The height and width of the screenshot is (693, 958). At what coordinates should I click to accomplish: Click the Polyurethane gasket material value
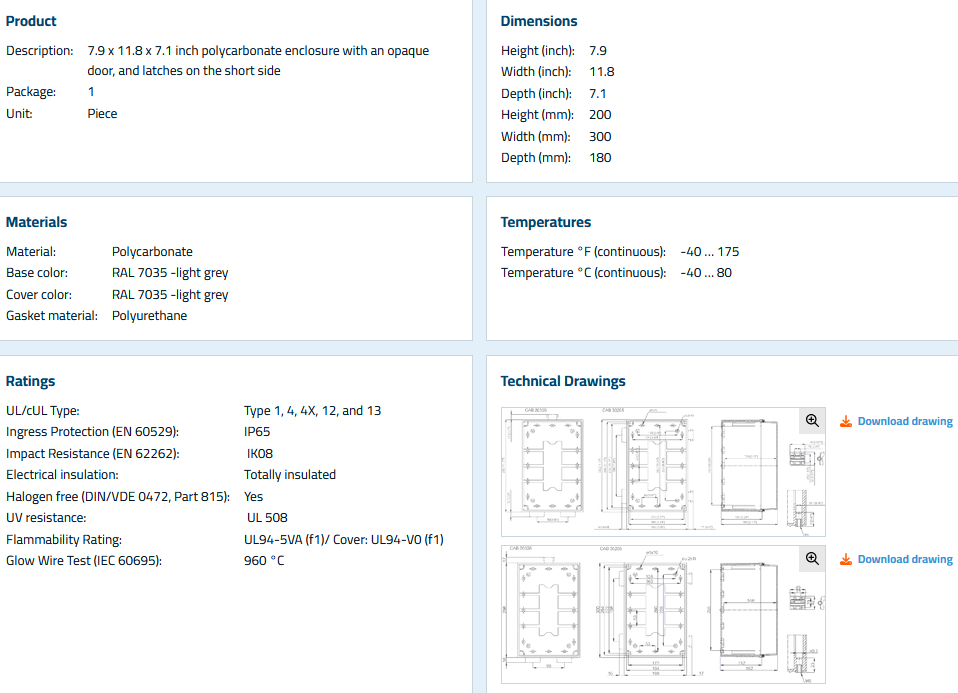[x=149, y=316]
